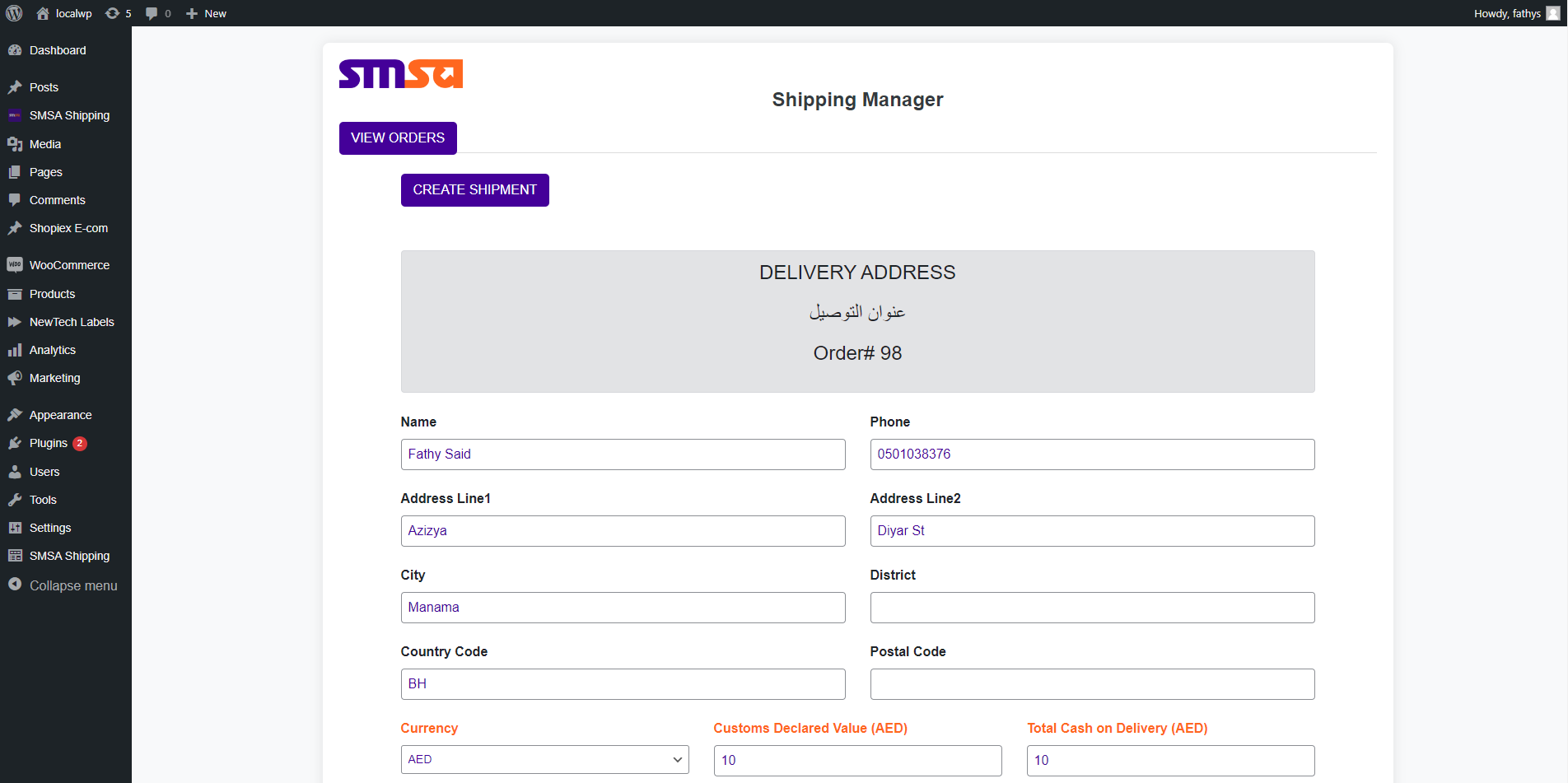1568x783 pixels.
Task: Click the SMSA logo above Shipping Manager
Action: coord(400,73)
